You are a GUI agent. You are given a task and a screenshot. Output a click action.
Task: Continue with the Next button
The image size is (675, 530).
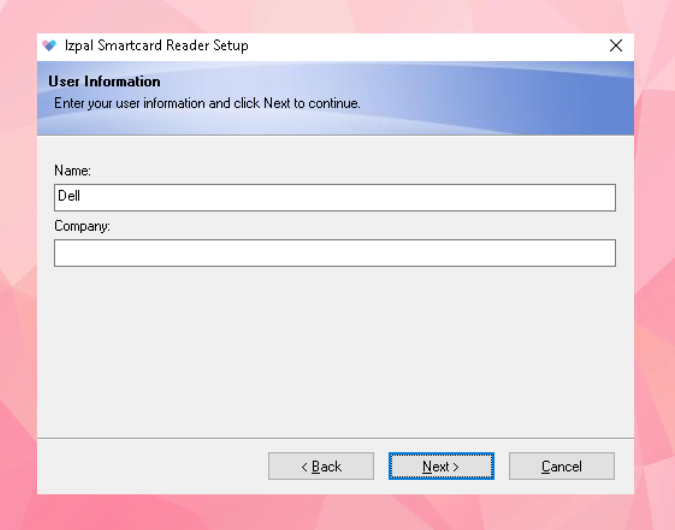click(441, 466)
